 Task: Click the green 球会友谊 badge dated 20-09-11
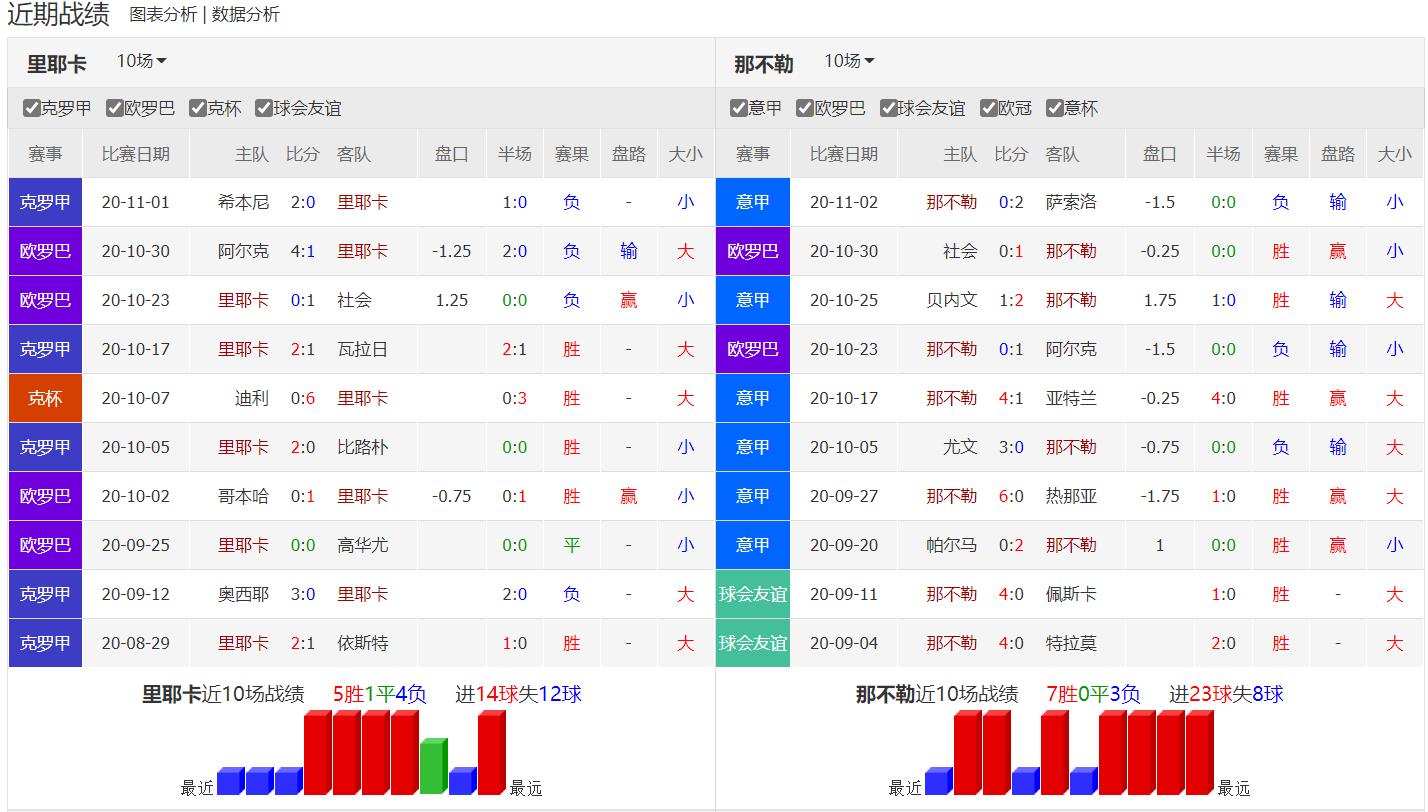(x=753, y=594)
